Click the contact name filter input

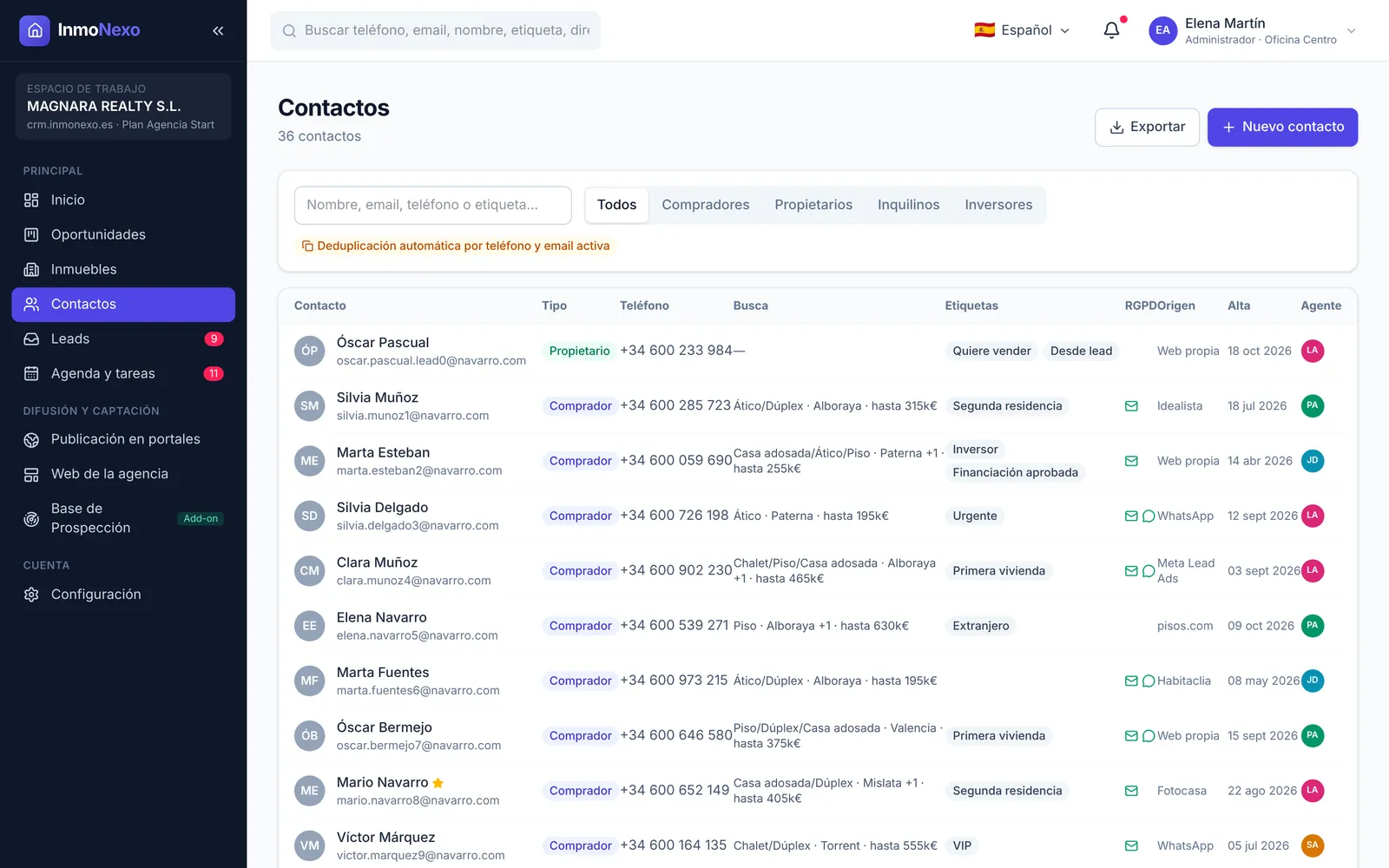click(432, 205)
